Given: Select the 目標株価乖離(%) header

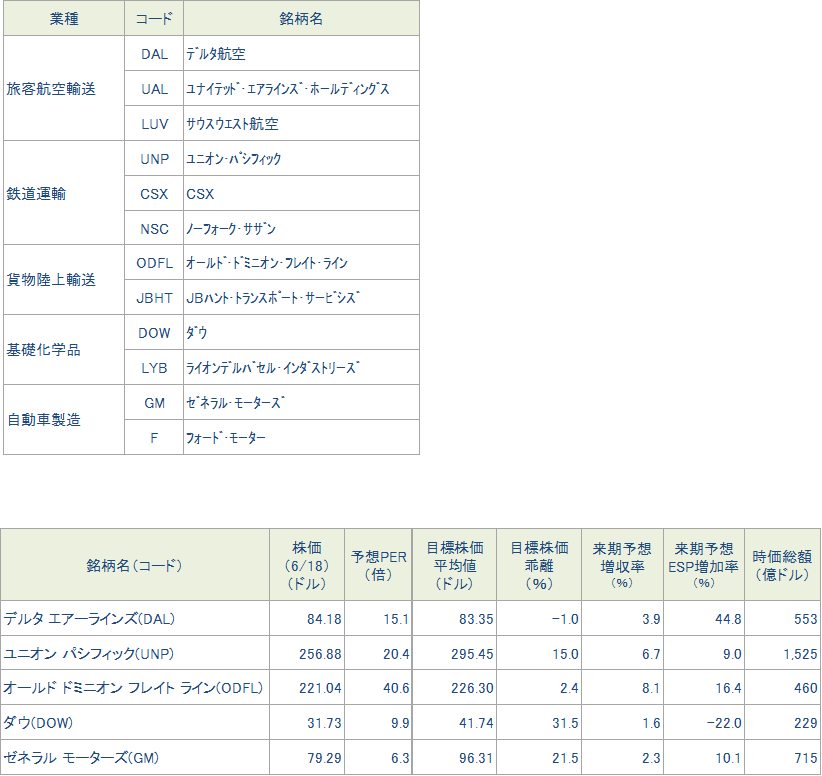Looking at the screenshot, I should pyautogui.click(x=539, y=565).
